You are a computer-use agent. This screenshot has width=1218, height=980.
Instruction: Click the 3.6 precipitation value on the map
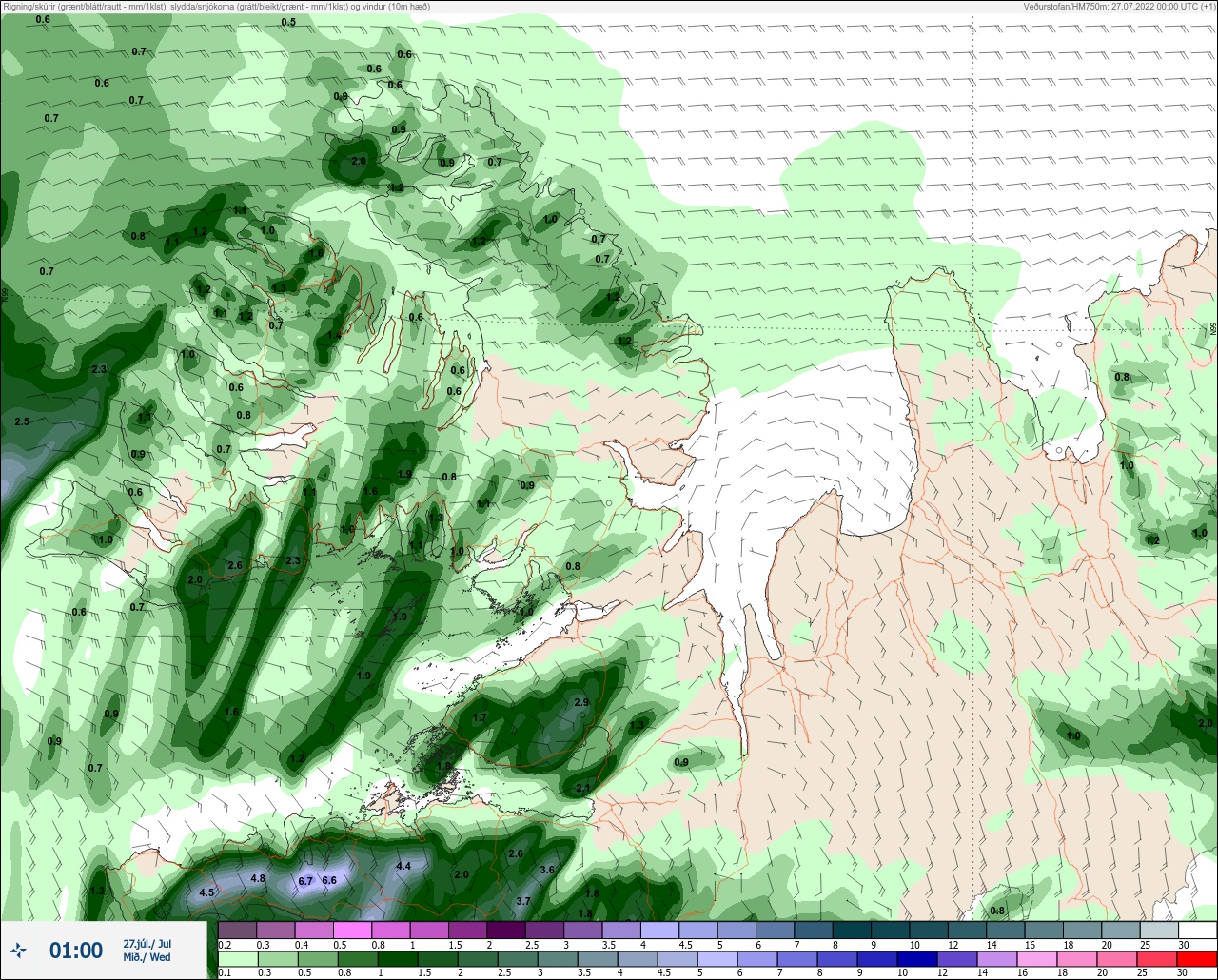547,870
